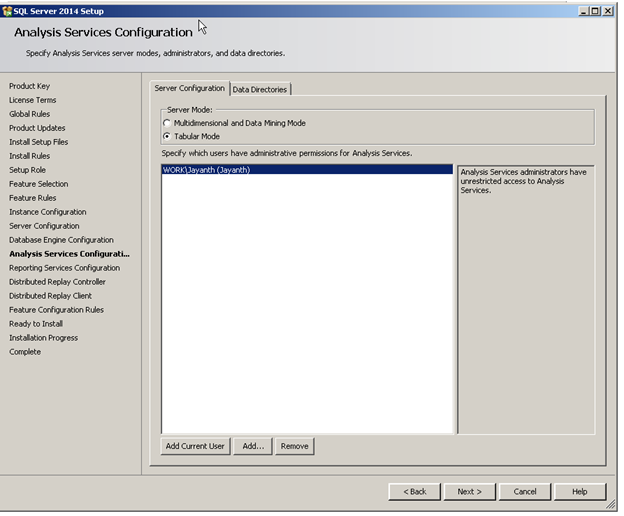The image size is (624, 516).
Task: Remove the selected administrator
Action: [294, 446]
